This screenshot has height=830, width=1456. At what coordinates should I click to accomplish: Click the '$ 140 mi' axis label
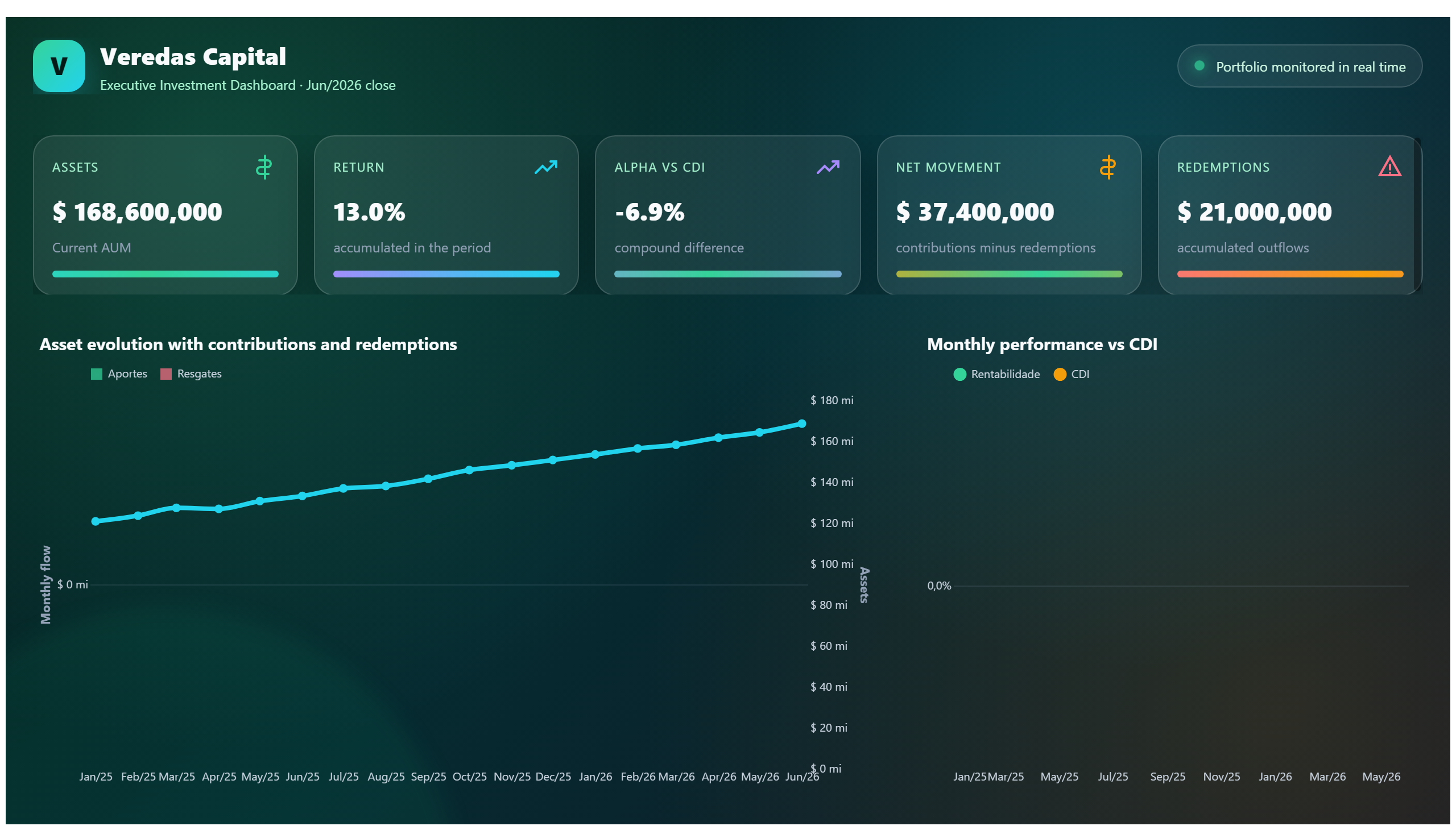pyautogui.click(x=832, y=482)
